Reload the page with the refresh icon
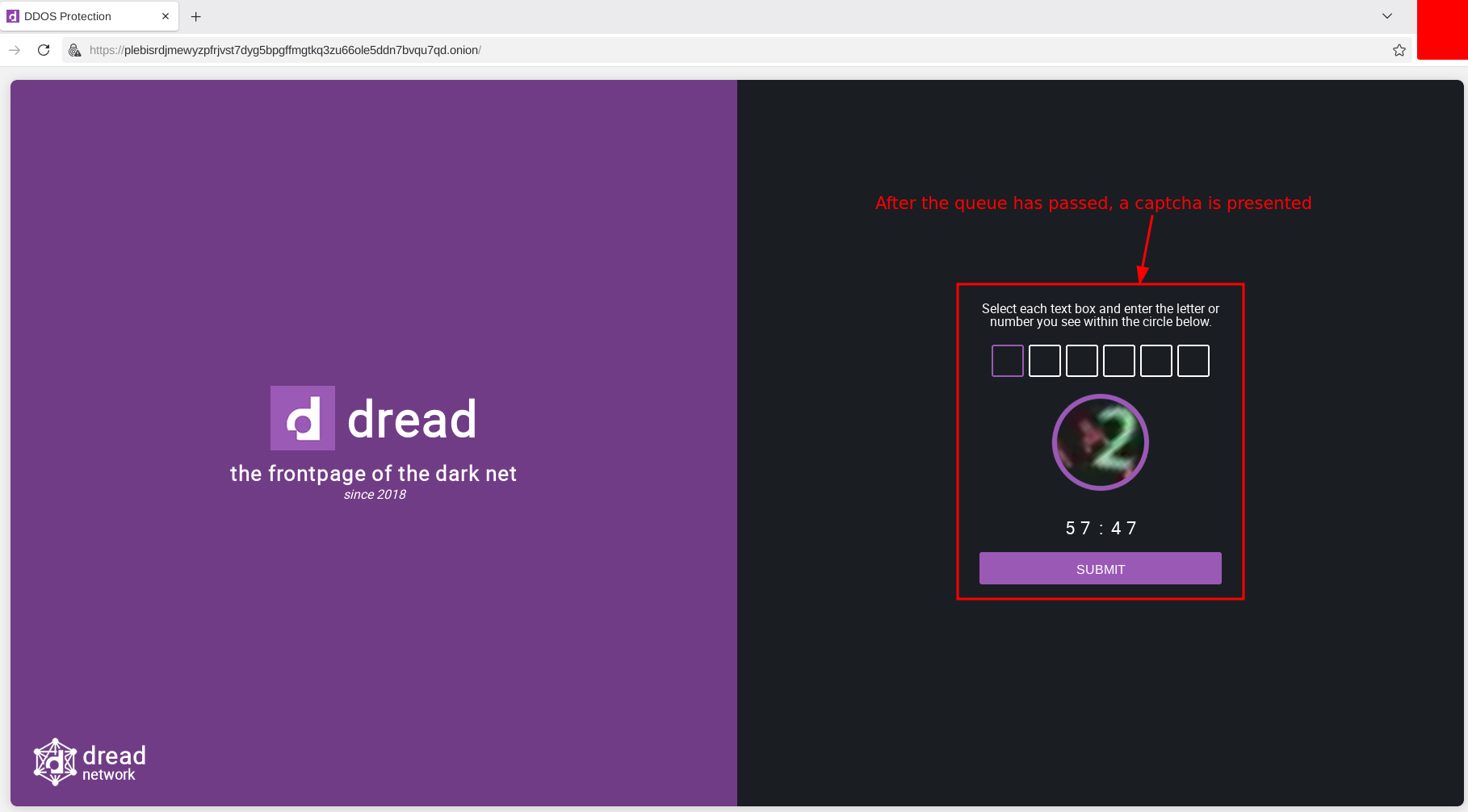 pos(44,50)
